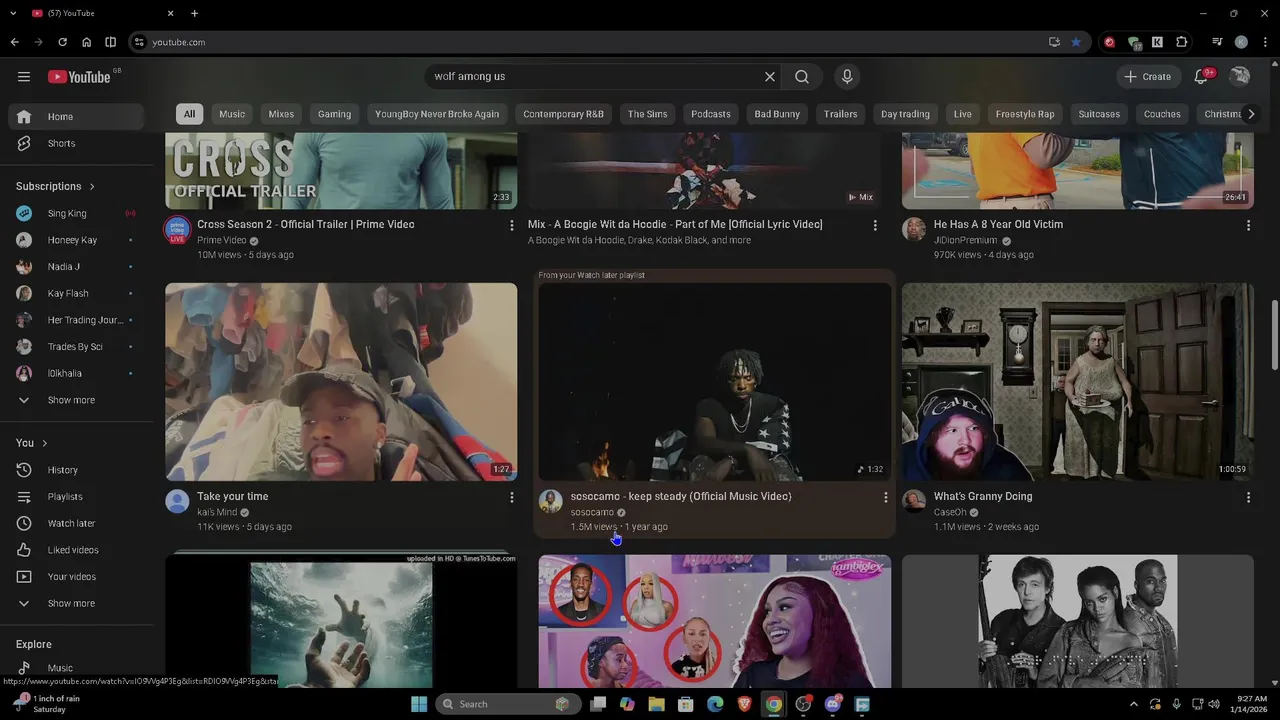
Task: Clear the search box with the X
Action: (770, 77)
